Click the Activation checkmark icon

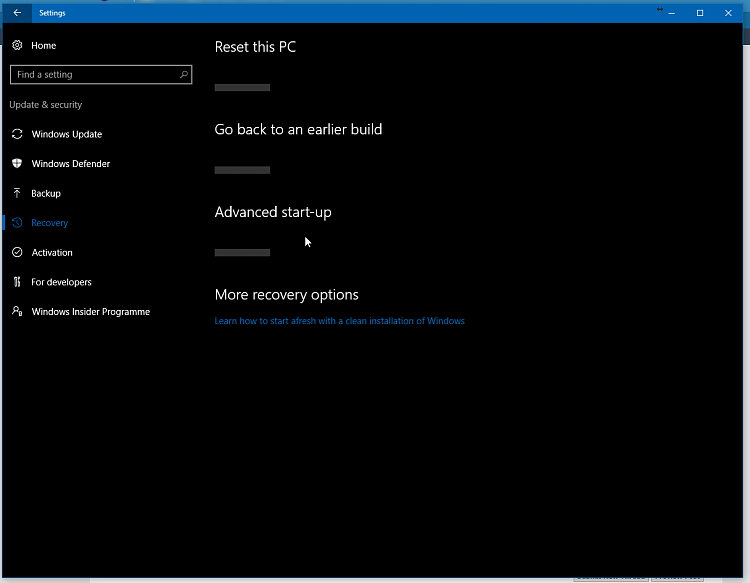point(17,252)
